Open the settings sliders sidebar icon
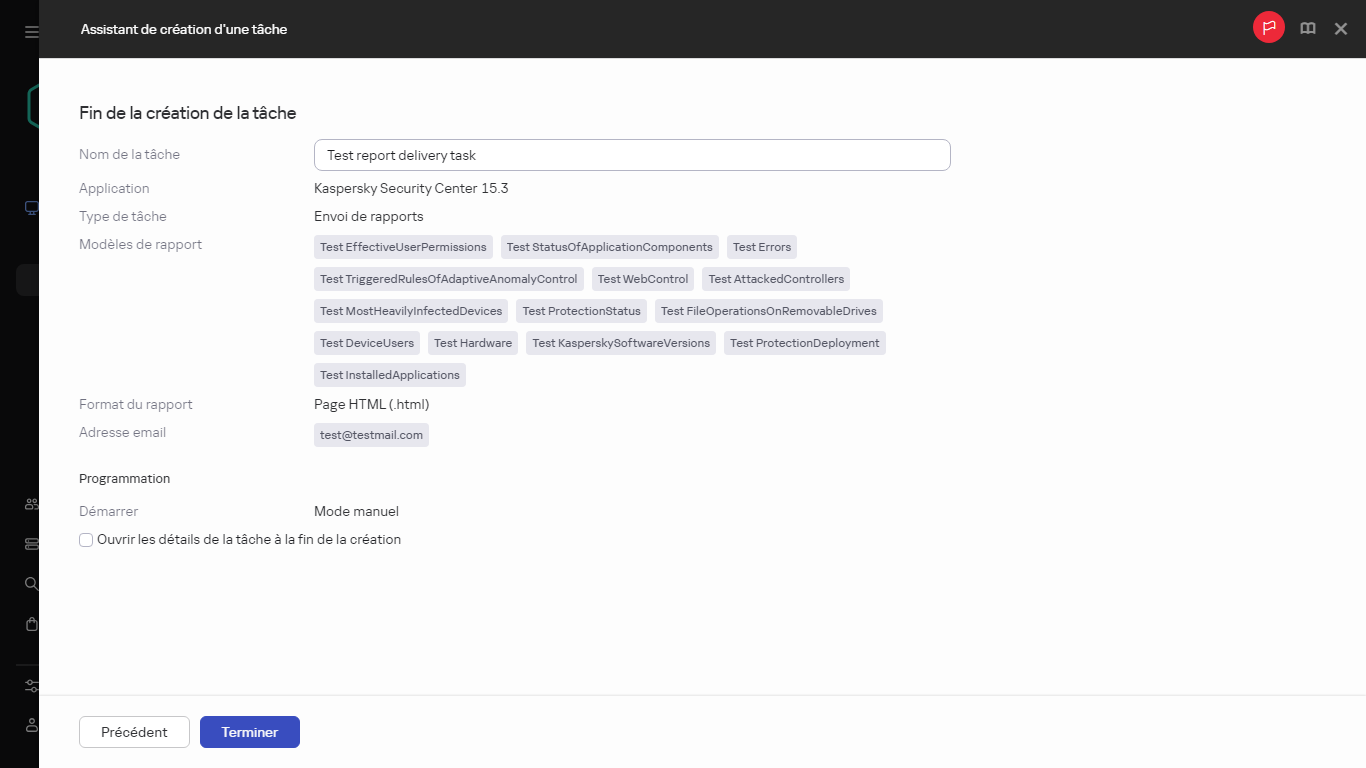This screenshot has width=1366, height=768. (31, 686)
